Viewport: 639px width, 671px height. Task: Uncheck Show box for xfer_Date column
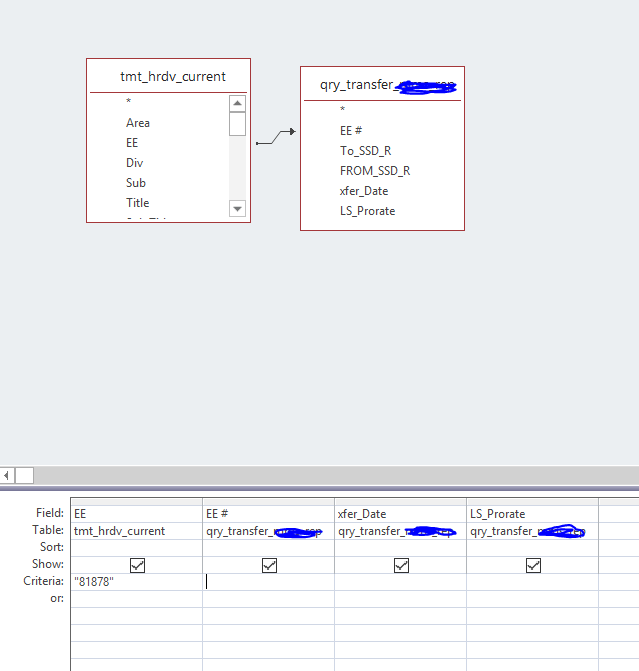pyautogui.click(x=401, y=565)
